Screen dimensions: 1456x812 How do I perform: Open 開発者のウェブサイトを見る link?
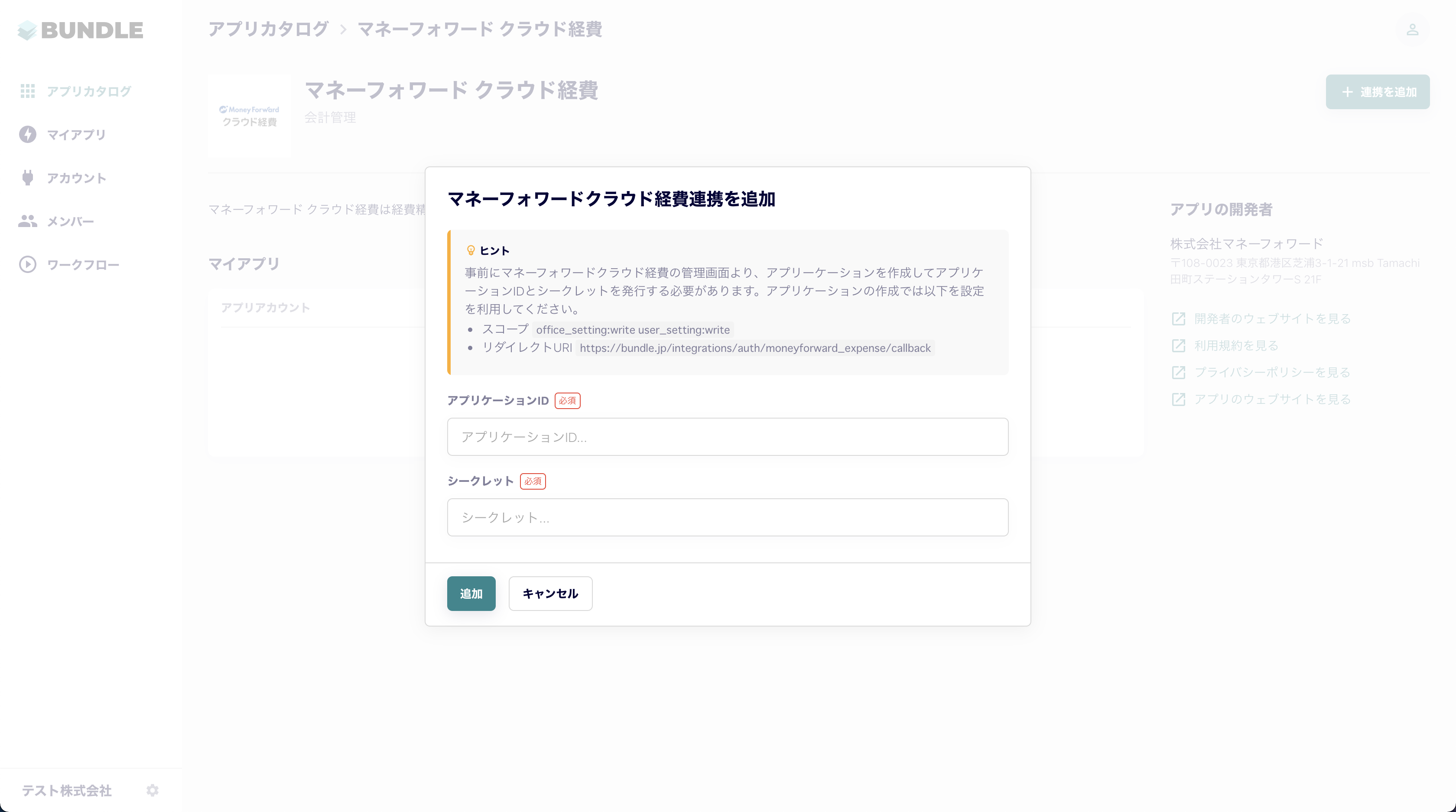[1272, 319]
